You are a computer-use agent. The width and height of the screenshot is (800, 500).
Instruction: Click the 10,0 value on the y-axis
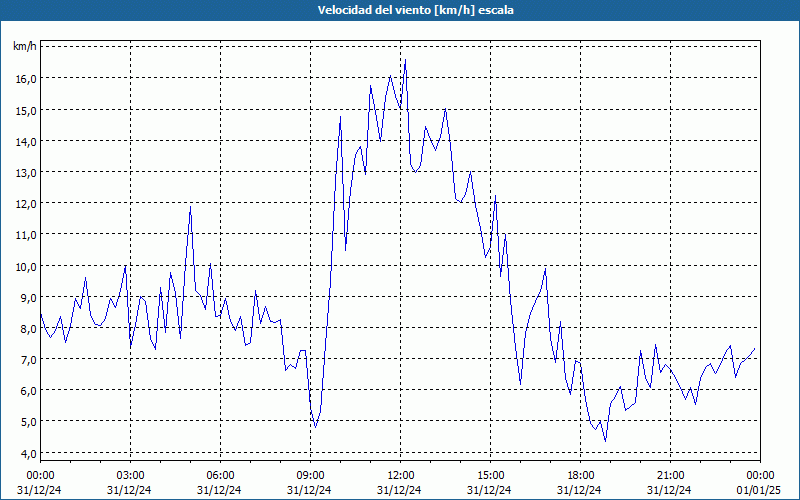coord(26,266)
